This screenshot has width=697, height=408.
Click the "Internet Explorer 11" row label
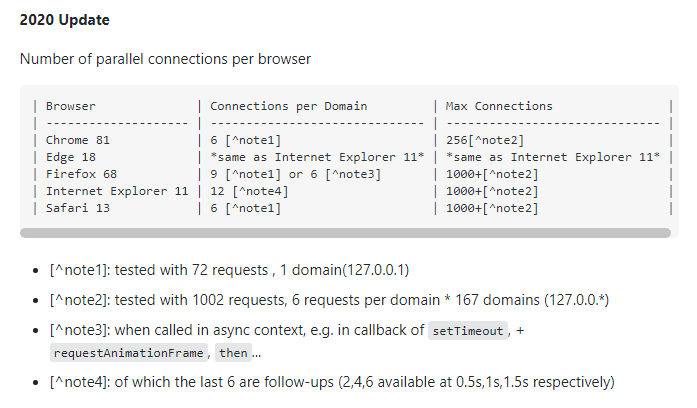(117, 191)
